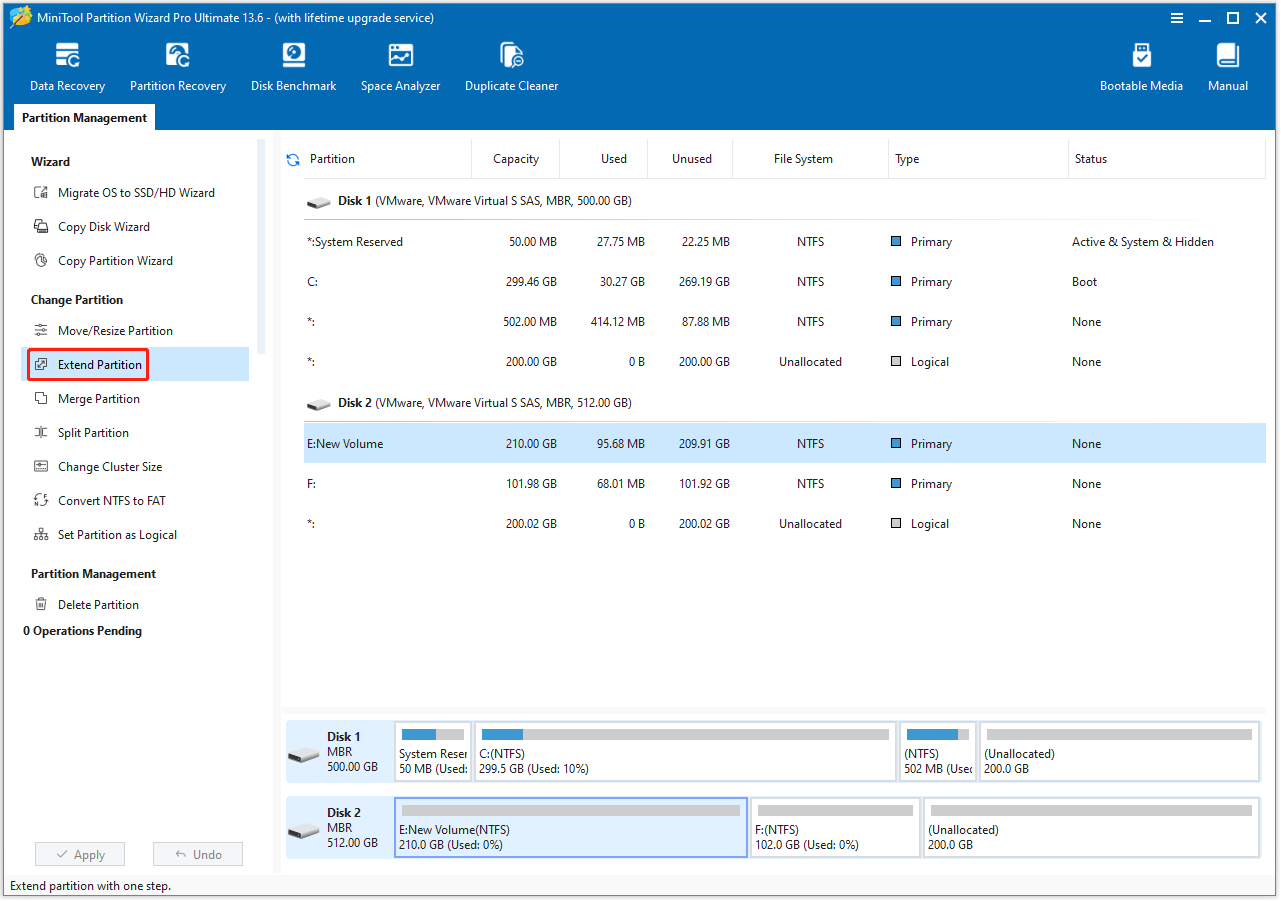The width and height of the screenshot is (1281, 901).
Task: Select the E:New Volume partition row
Action: click(x=785, y=444)
